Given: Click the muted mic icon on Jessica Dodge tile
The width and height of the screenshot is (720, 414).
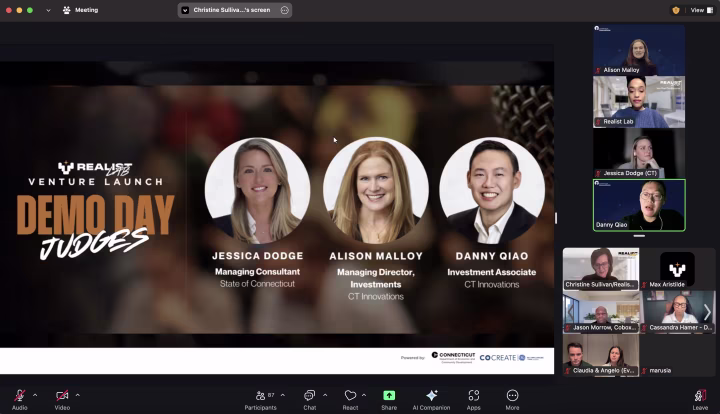Looking at the screenshot, I should (598, 173).
